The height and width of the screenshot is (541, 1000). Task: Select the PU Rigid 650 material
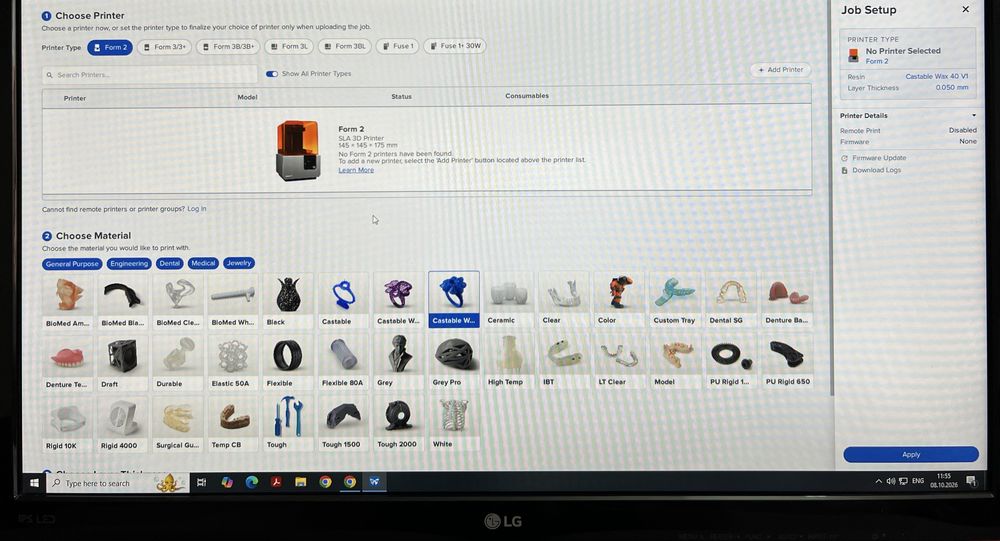click(787, 361)
